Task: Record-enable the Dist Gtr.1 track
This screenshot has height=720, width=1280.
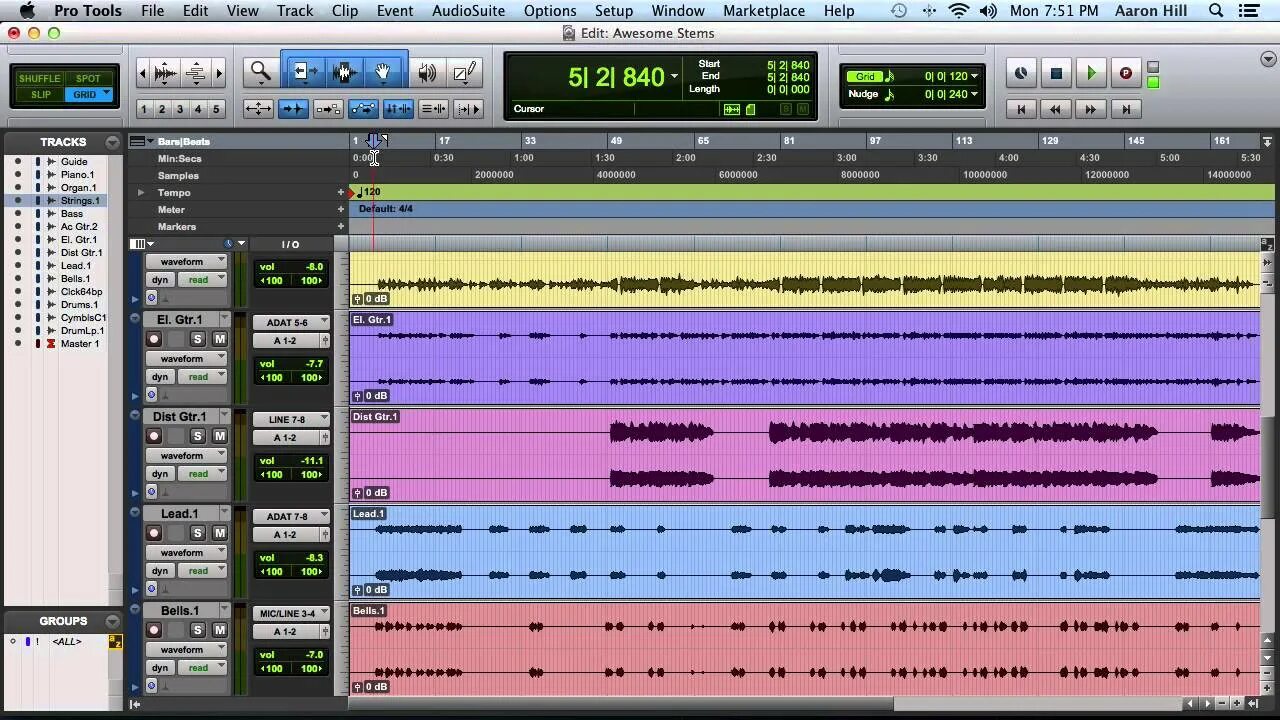Action: coord(154,436)
